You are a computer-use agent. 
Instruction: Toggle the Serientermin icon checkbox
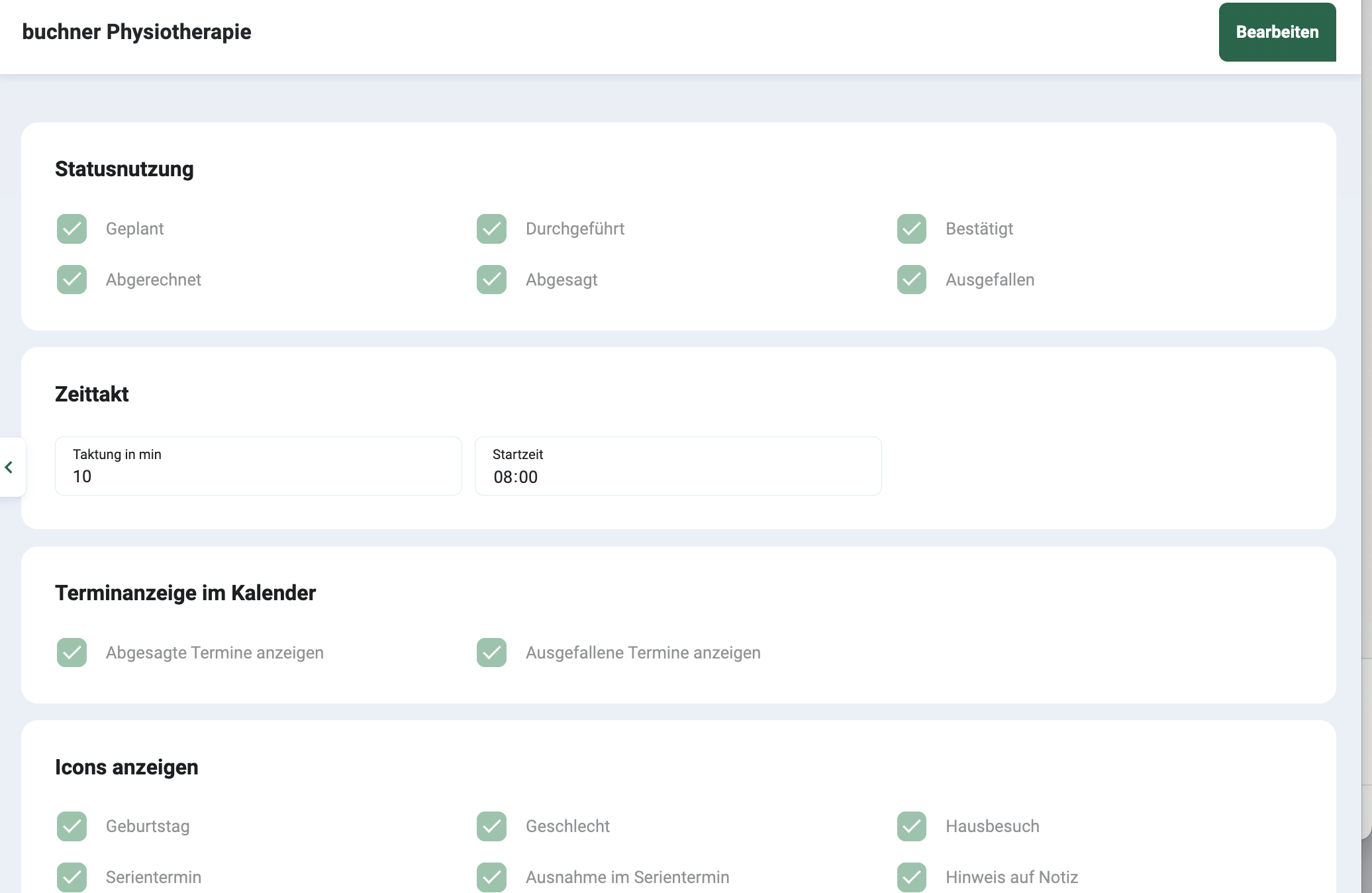pos(72,877)
